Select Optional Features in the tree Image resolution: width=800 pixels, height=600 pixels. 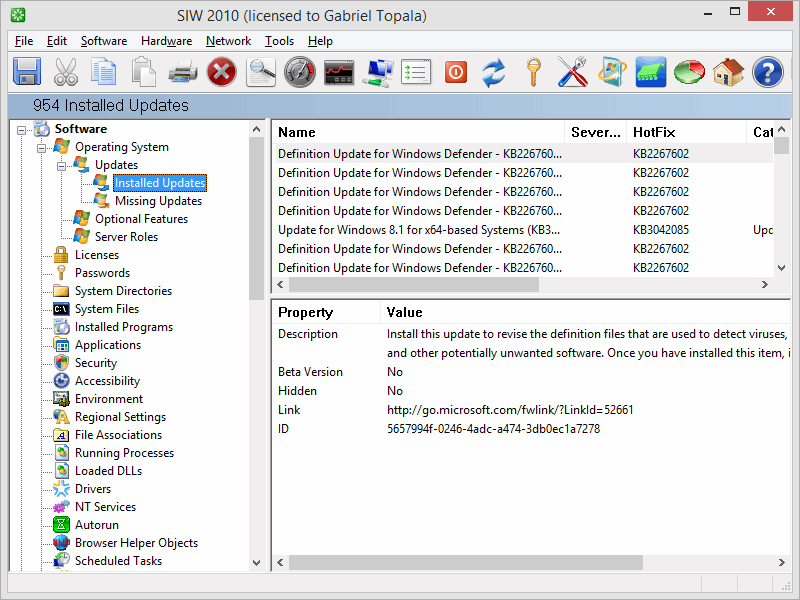[141, 219]
